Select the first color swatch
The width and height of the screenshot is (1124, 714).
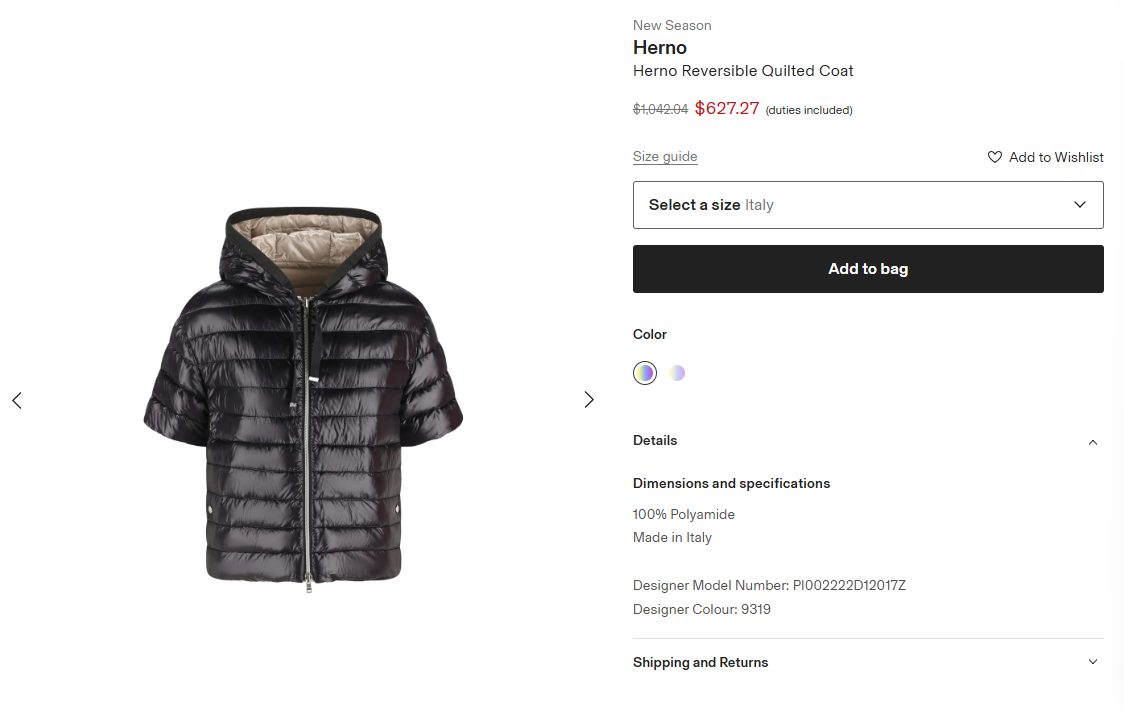tap(645, 372)
